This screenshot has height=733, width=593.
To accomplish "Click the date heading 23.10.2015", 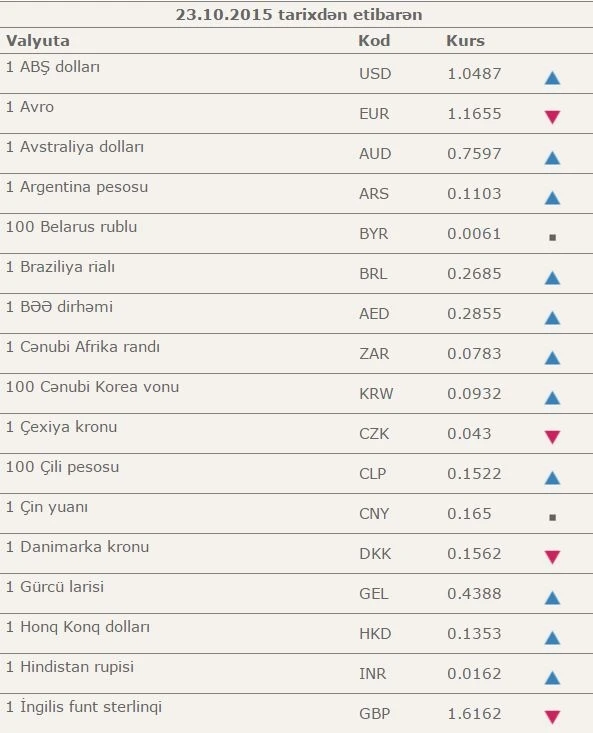I will [224, 14].
